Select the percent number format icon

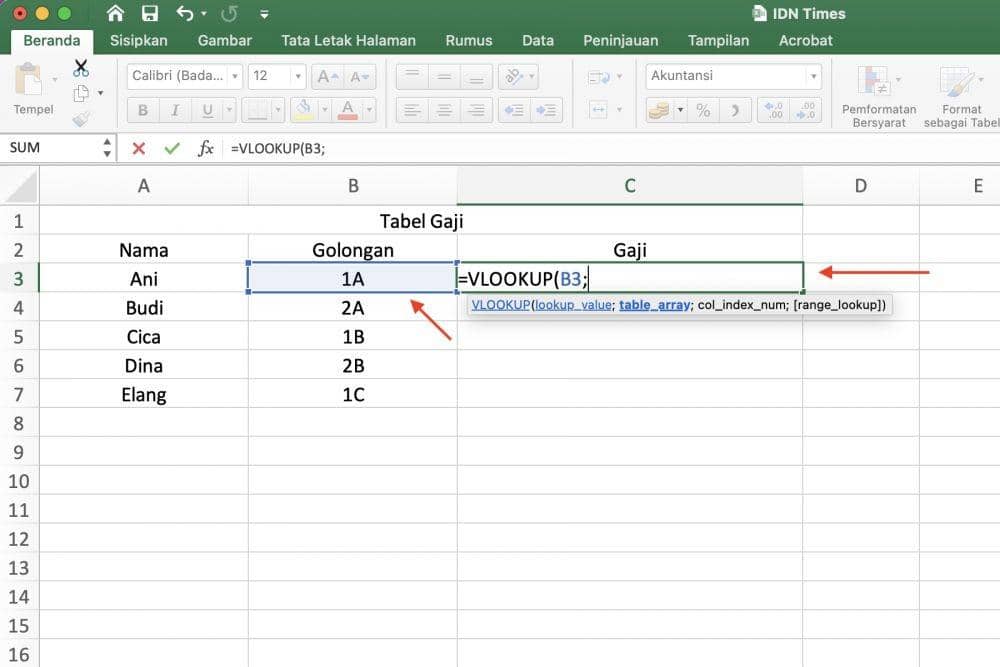(703, 109)
